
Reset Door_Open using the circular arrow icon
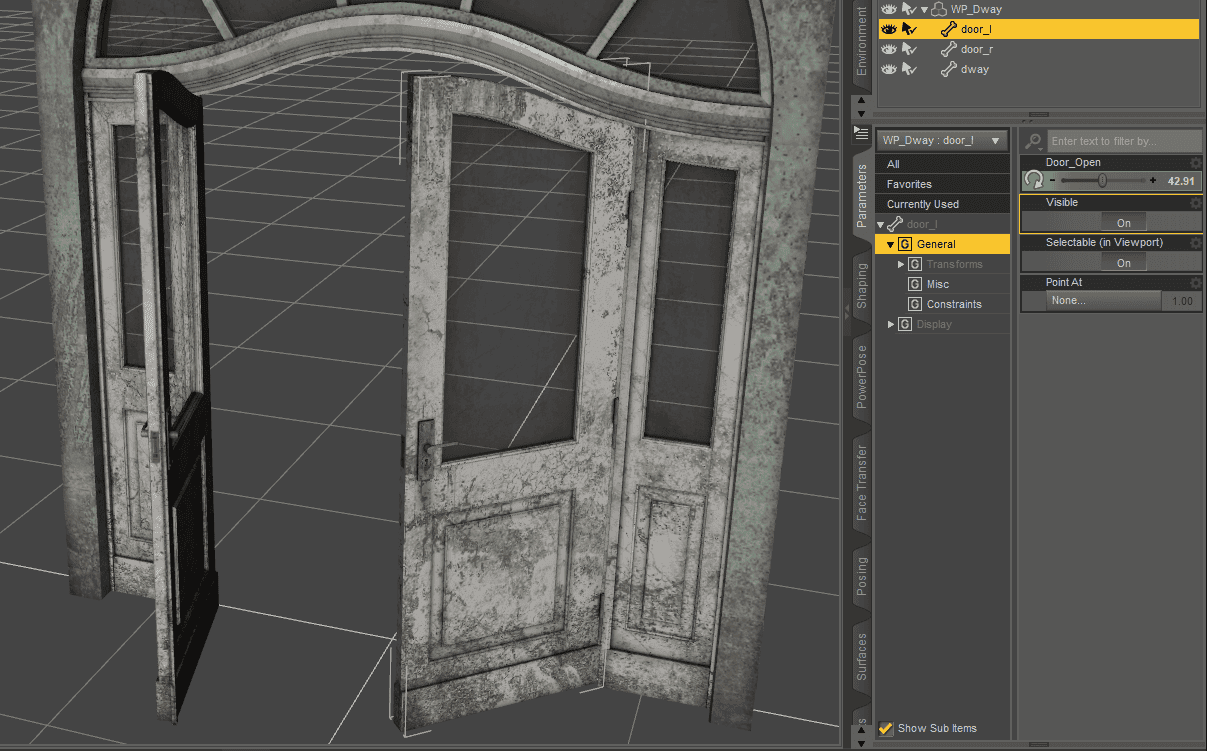coord(1033,180)
